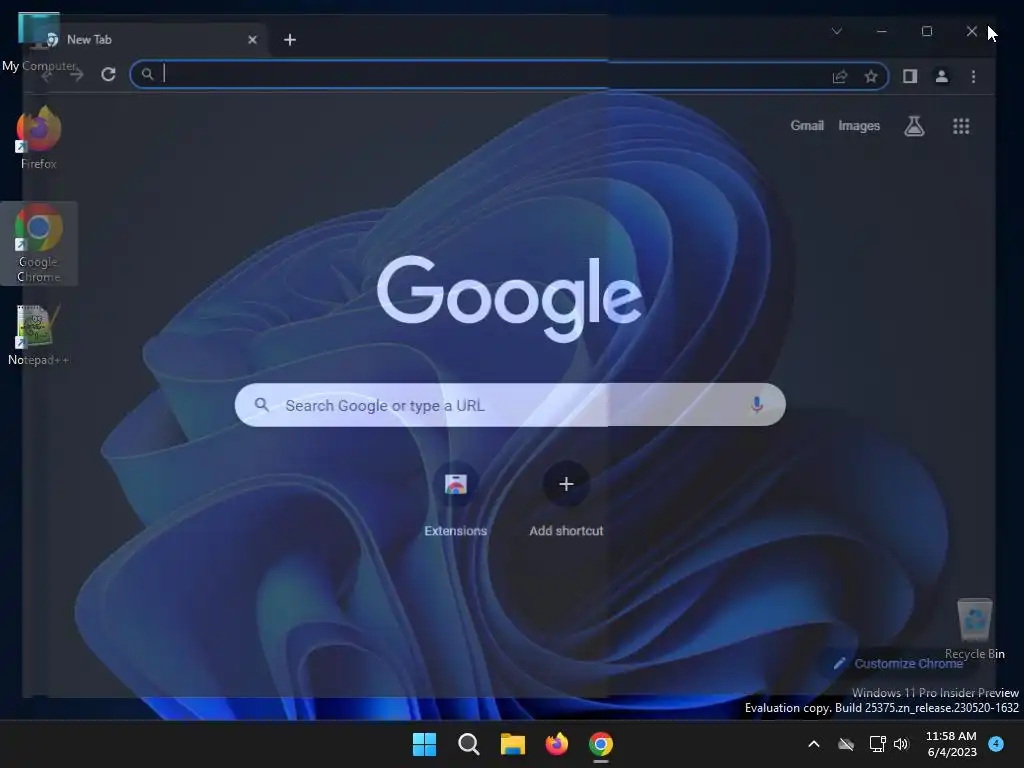Select the Firefox desktop shortcut
Image resolution: width=1024 pixels, height=768 pixels.
[39, 138]
